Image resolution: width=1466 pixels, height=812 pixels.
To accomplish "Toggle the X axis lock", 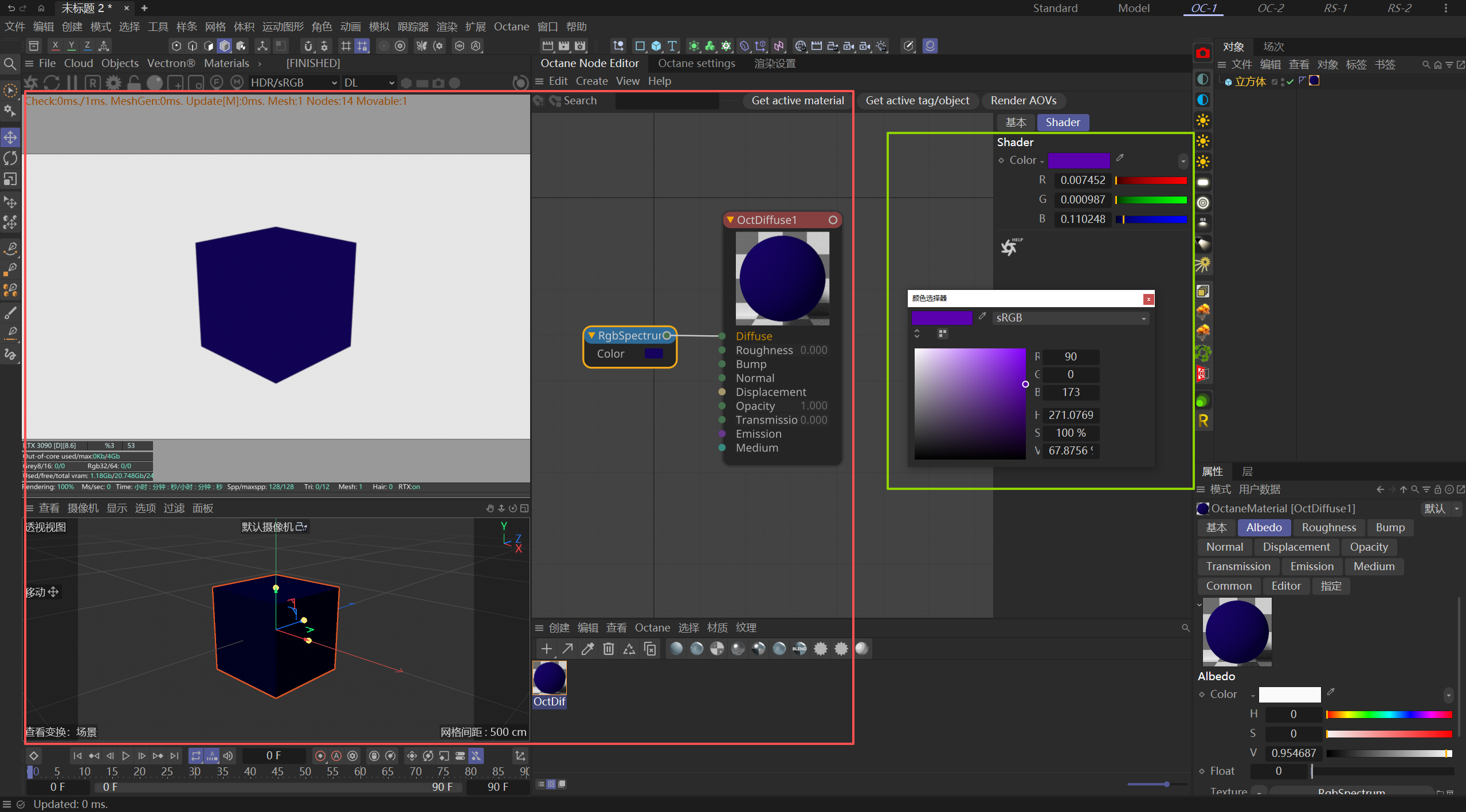I will coord(55,46).
